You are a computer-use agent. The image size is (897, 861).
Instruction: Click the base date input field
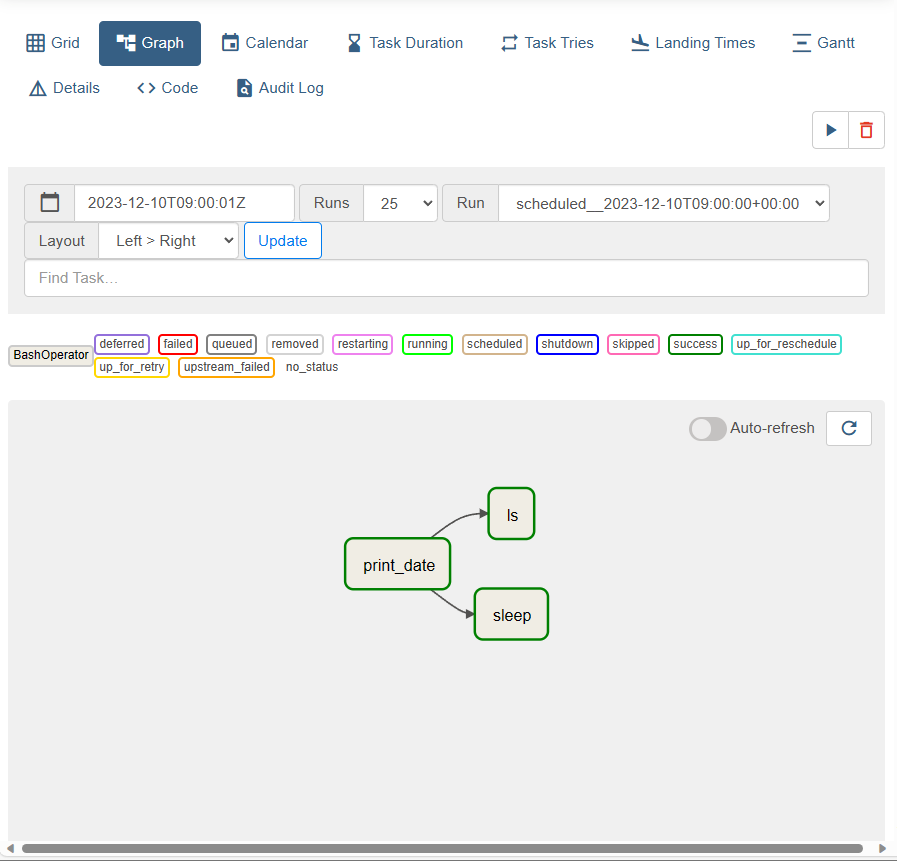click(184, 203)
